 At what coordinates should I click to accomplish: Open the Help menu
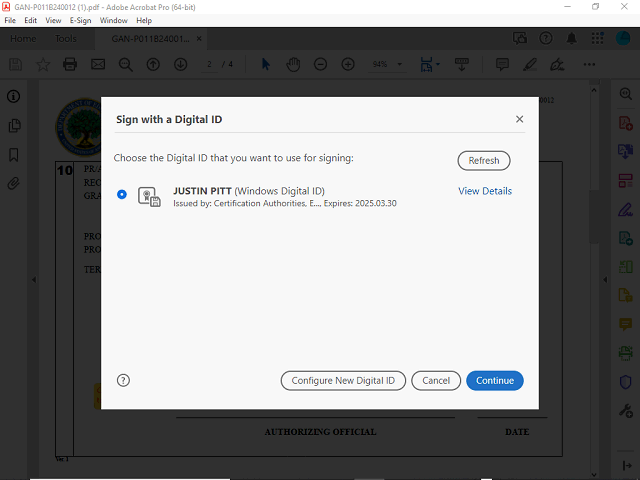[x=144, y=20]
